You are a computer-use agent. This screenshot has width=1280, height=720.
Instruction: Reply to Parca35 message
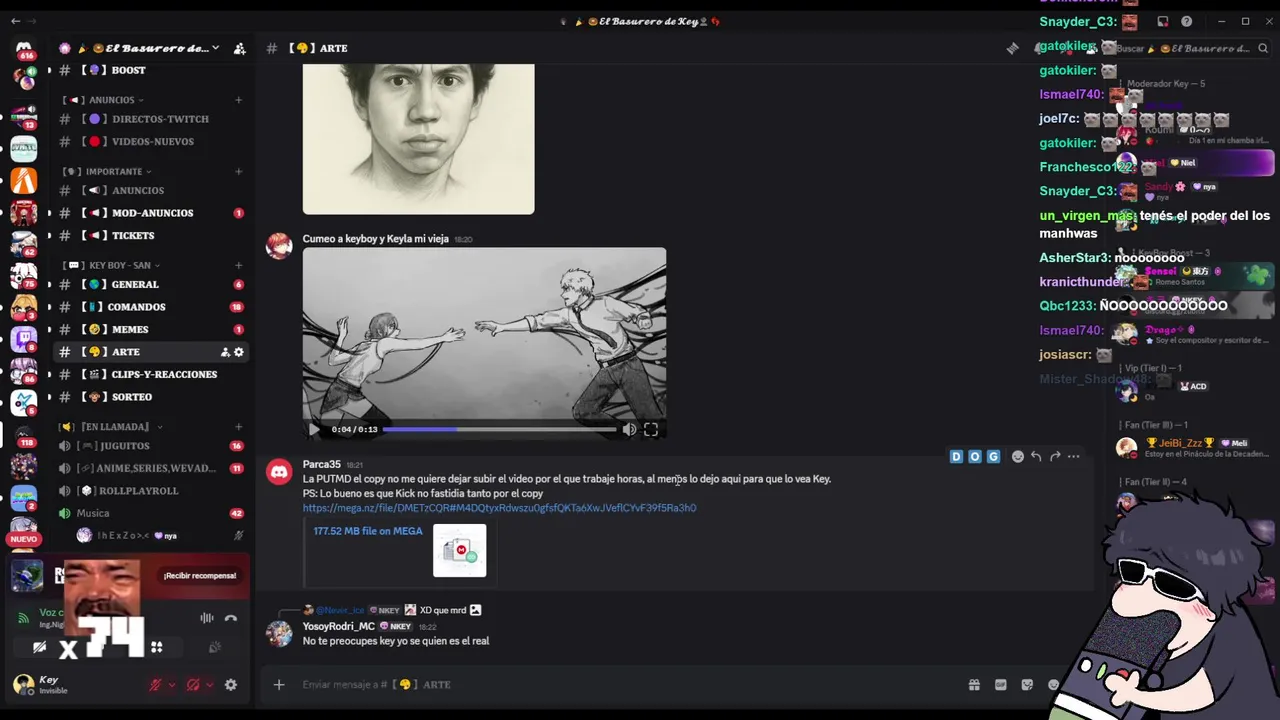(1036, 457)
